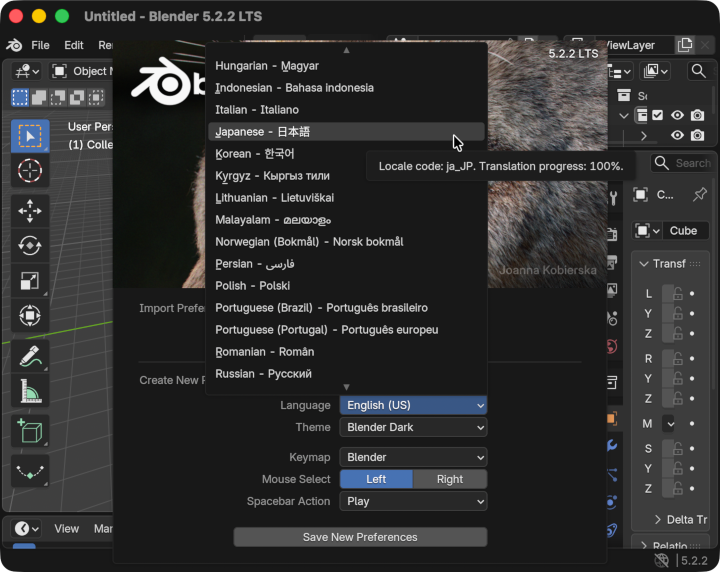The width and height of the screenshot is (720, 572).
Task: Choose the Annotate pencil tool
Action: pyautogui.click(x=30, y=356)
